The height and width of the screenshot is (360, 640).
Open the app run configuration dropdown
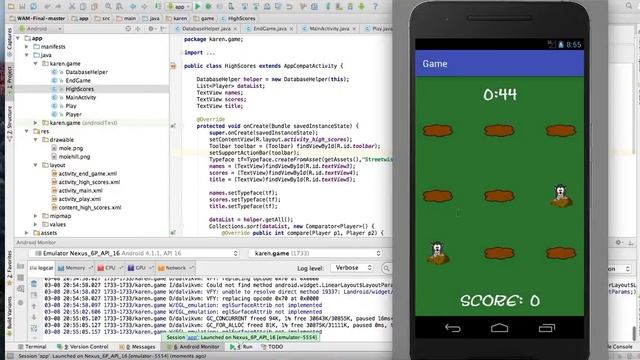click(179, 7)
